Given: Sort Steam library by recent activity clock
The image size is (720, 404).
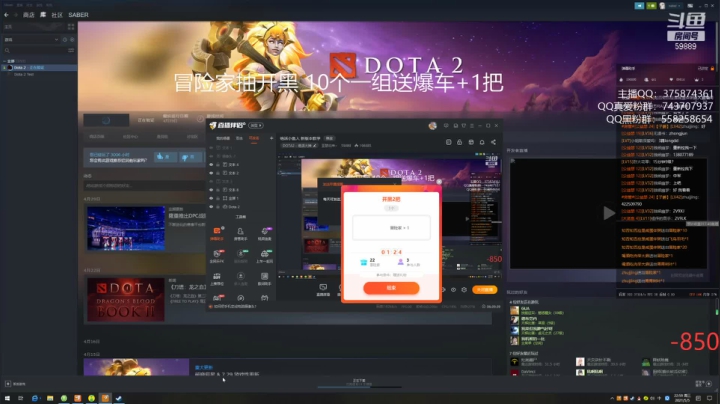Looking at the screenshot, I should click(65, 39).
